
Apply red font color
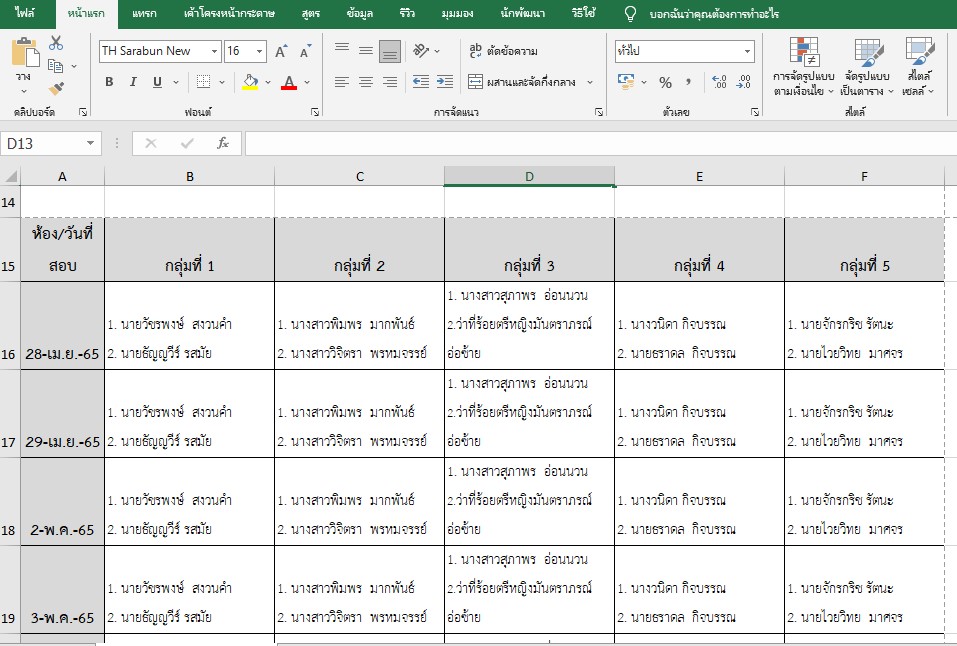289,82
